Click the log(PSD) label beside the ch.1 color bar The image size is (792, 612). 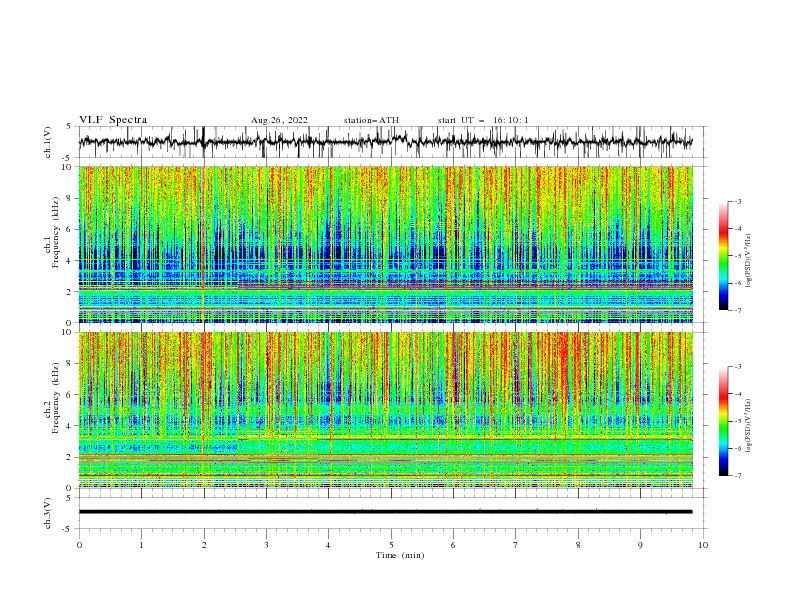[x=748, y=261]
